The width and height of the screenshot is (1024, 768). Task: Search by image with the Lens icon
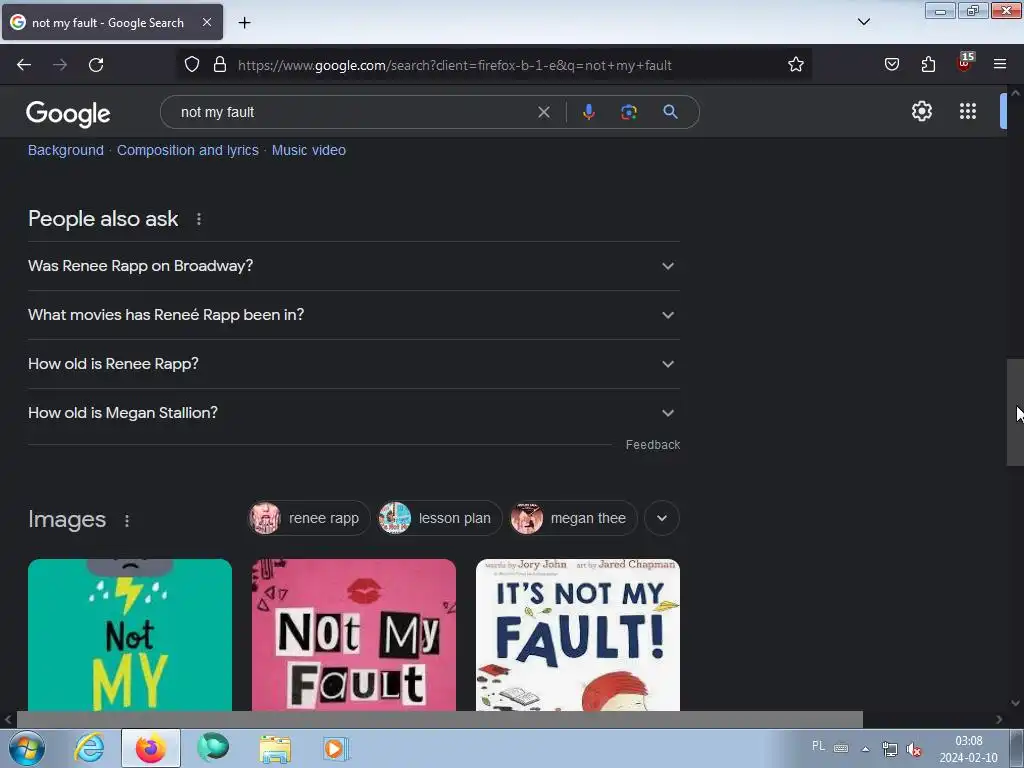[628, 112]
